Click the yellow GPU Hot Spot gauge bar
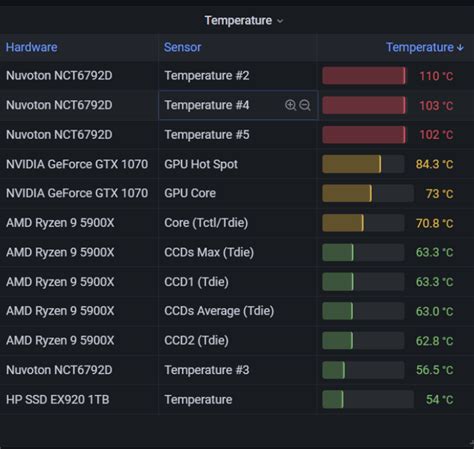The width and height of the screenshot is (474, 449). (x=352, y=164)
